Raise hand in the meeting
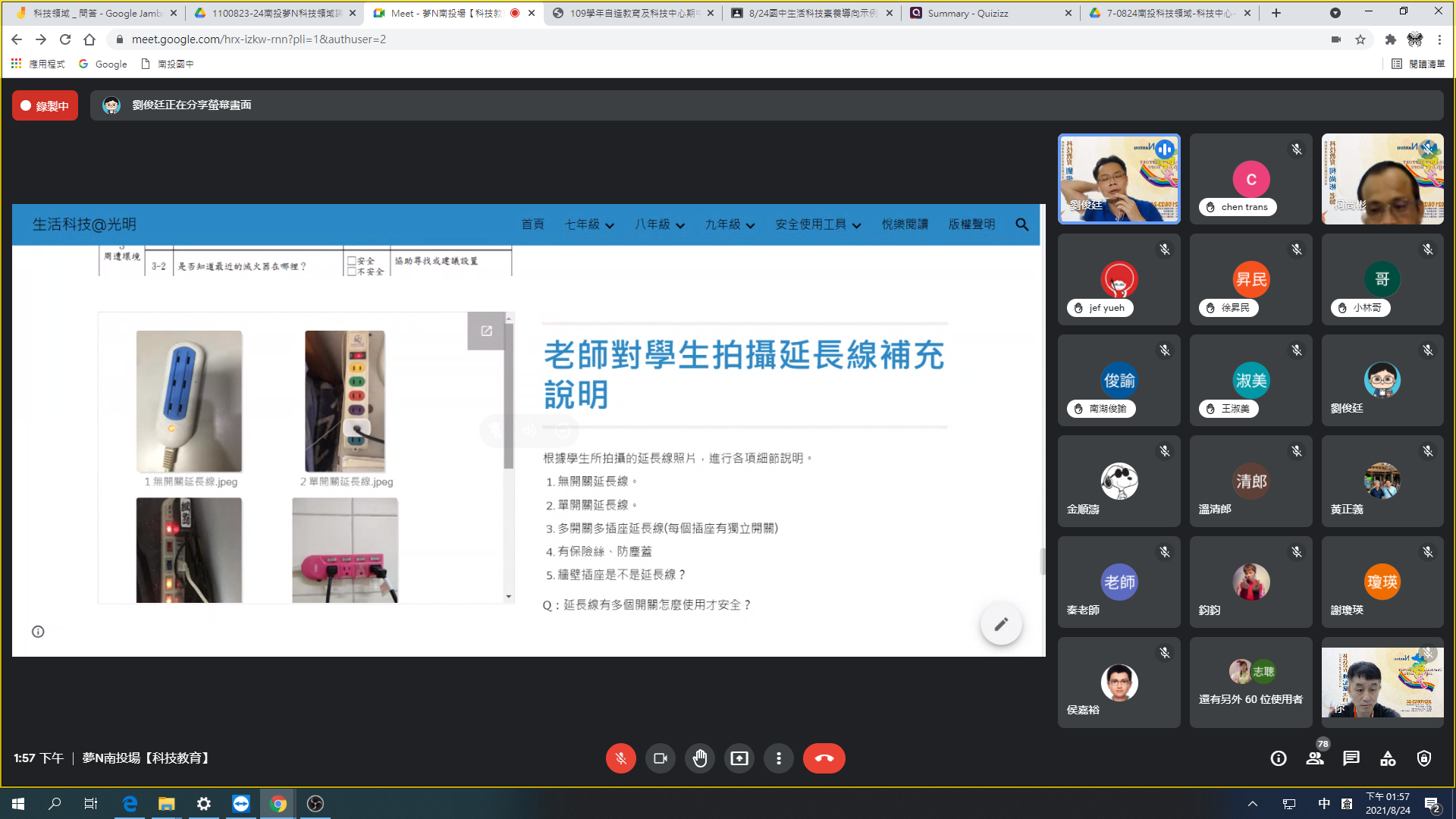The width and height of the screenshot is (1456, 819). coord(699,758)
